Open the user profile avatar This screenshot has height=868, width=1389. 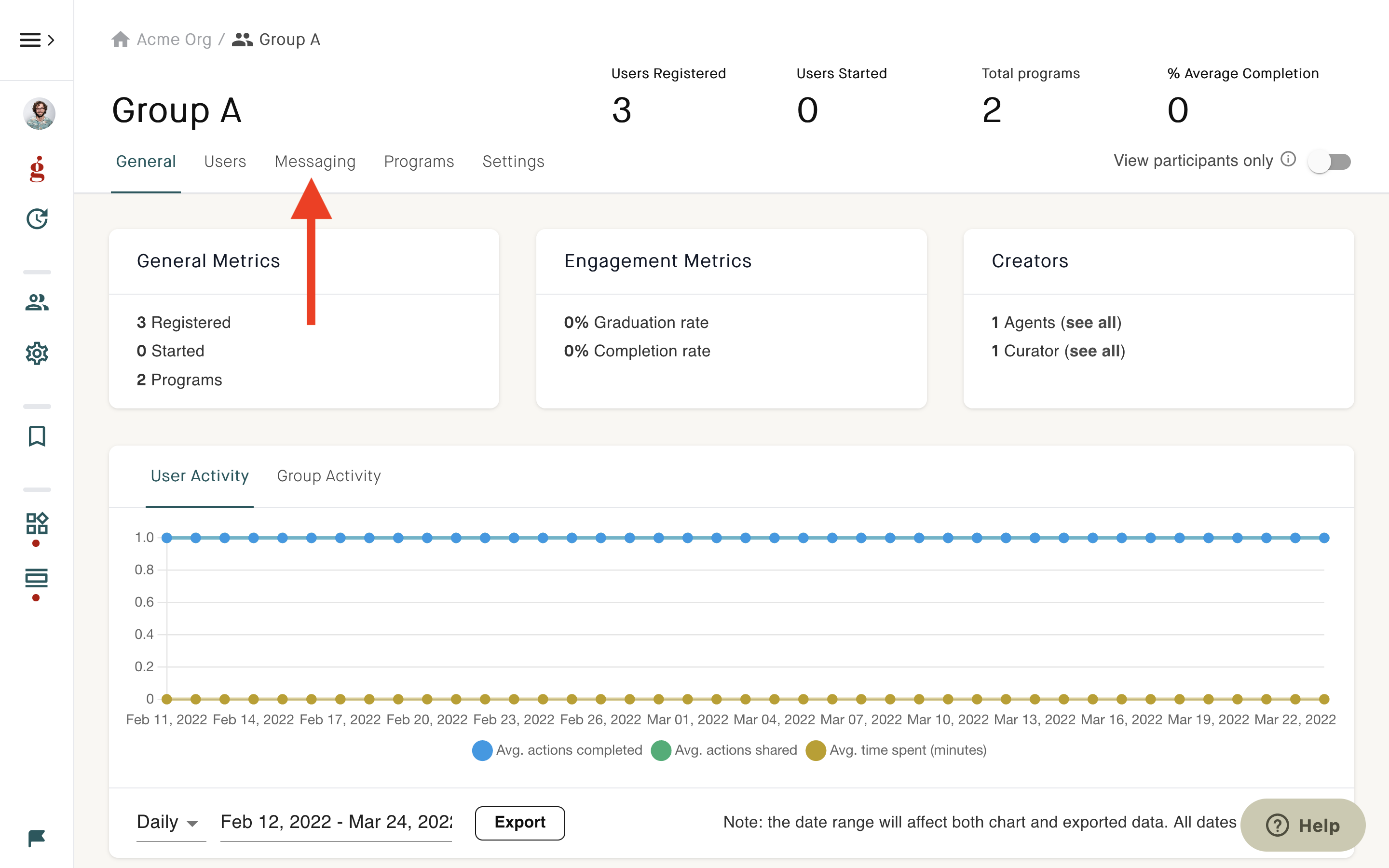pyautogui.click(x=39, y=113)
